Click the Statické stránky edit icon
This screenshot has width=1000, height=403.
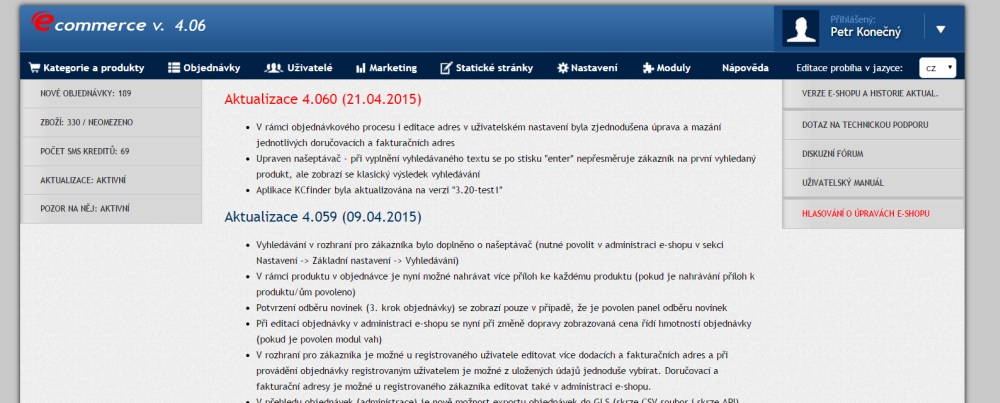(x=446, y=68)
